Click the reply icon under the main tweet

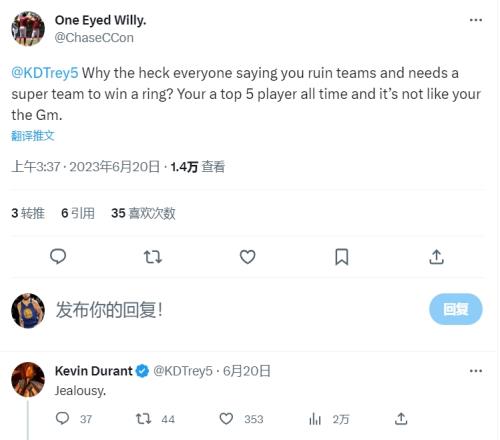click(58, 257)
